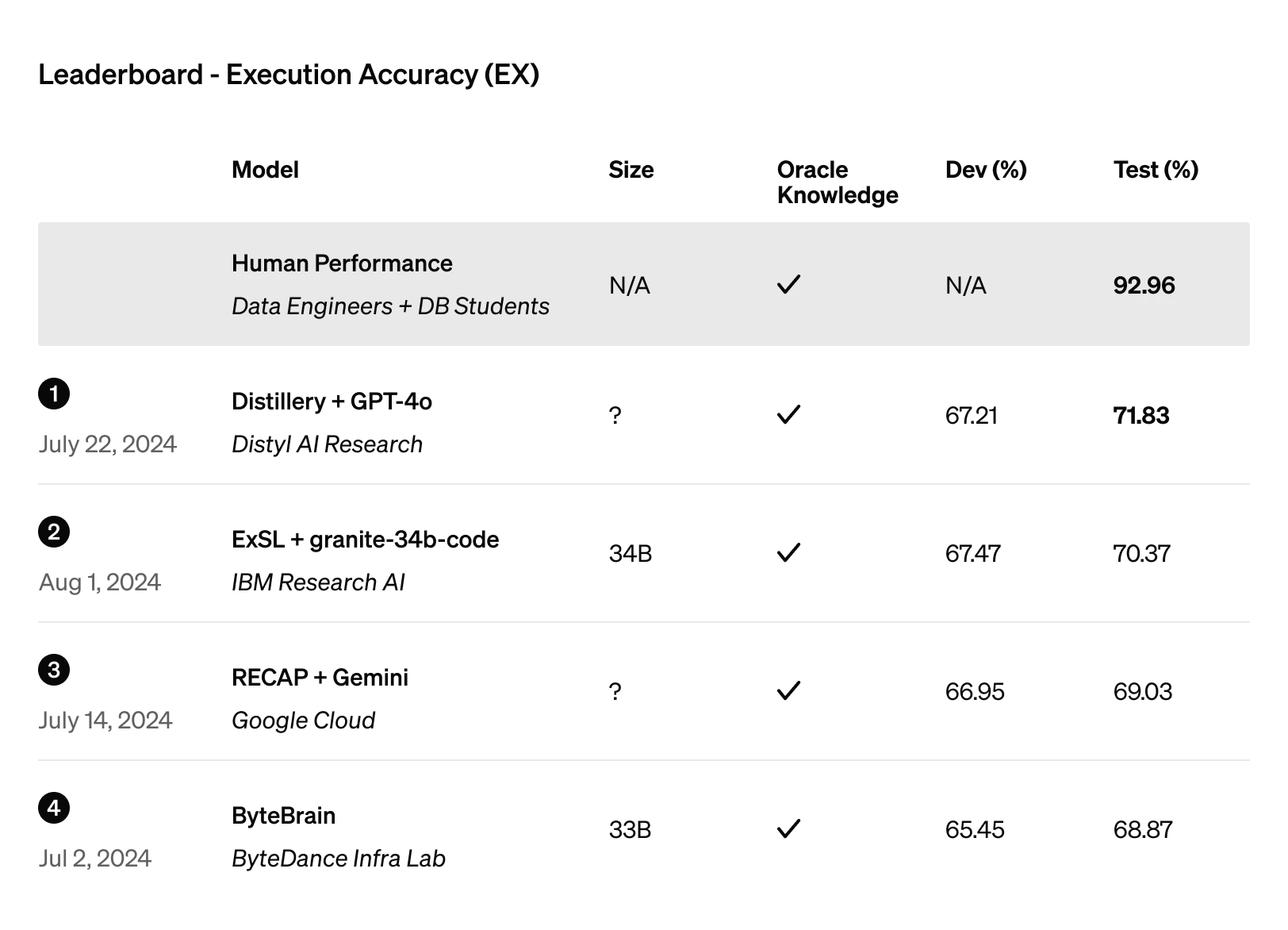Open the ExSL + granite-34b-code entry
The width and height of the screenshot is (1288, 930).
[365, 540]
